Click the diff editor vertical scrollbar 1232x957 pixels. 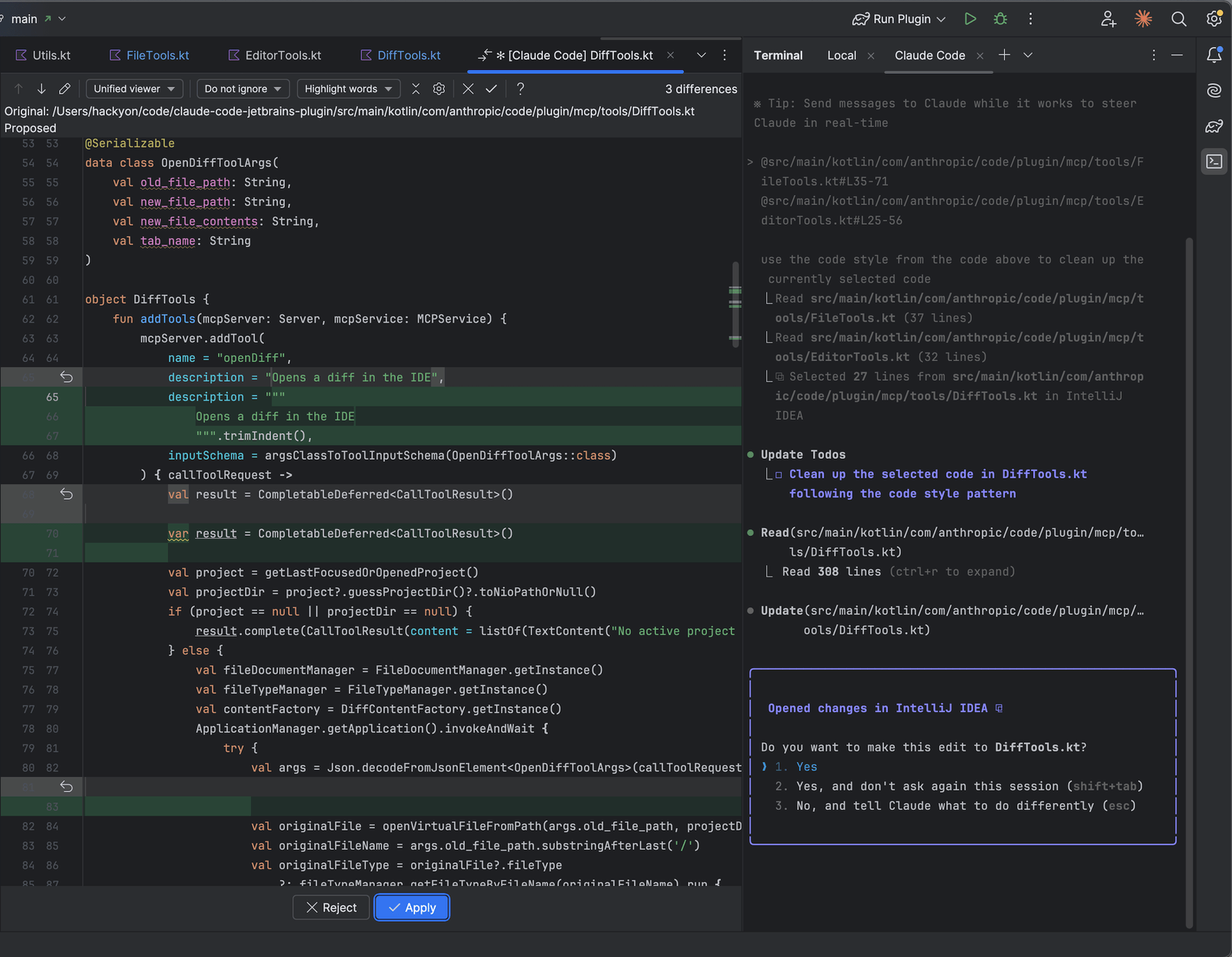(x=735, y=304)
